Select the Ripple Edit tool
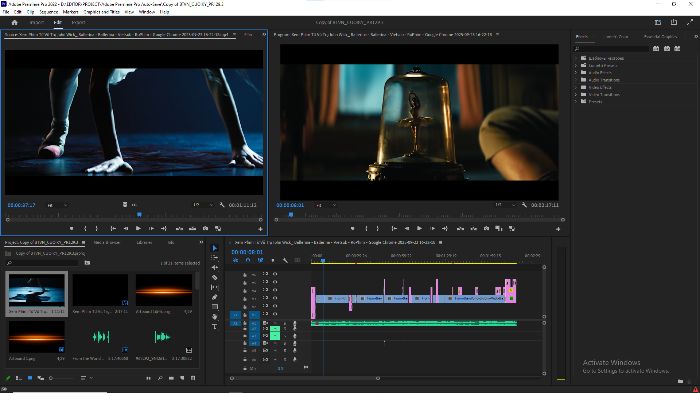 coord(215,268)
